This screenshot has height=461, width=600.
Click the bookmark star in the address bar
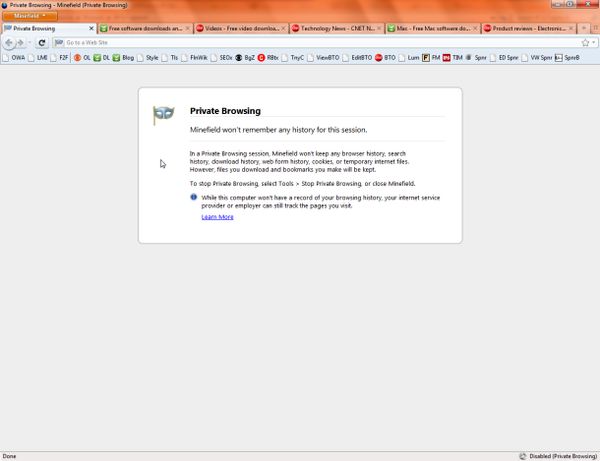[584, 43]
